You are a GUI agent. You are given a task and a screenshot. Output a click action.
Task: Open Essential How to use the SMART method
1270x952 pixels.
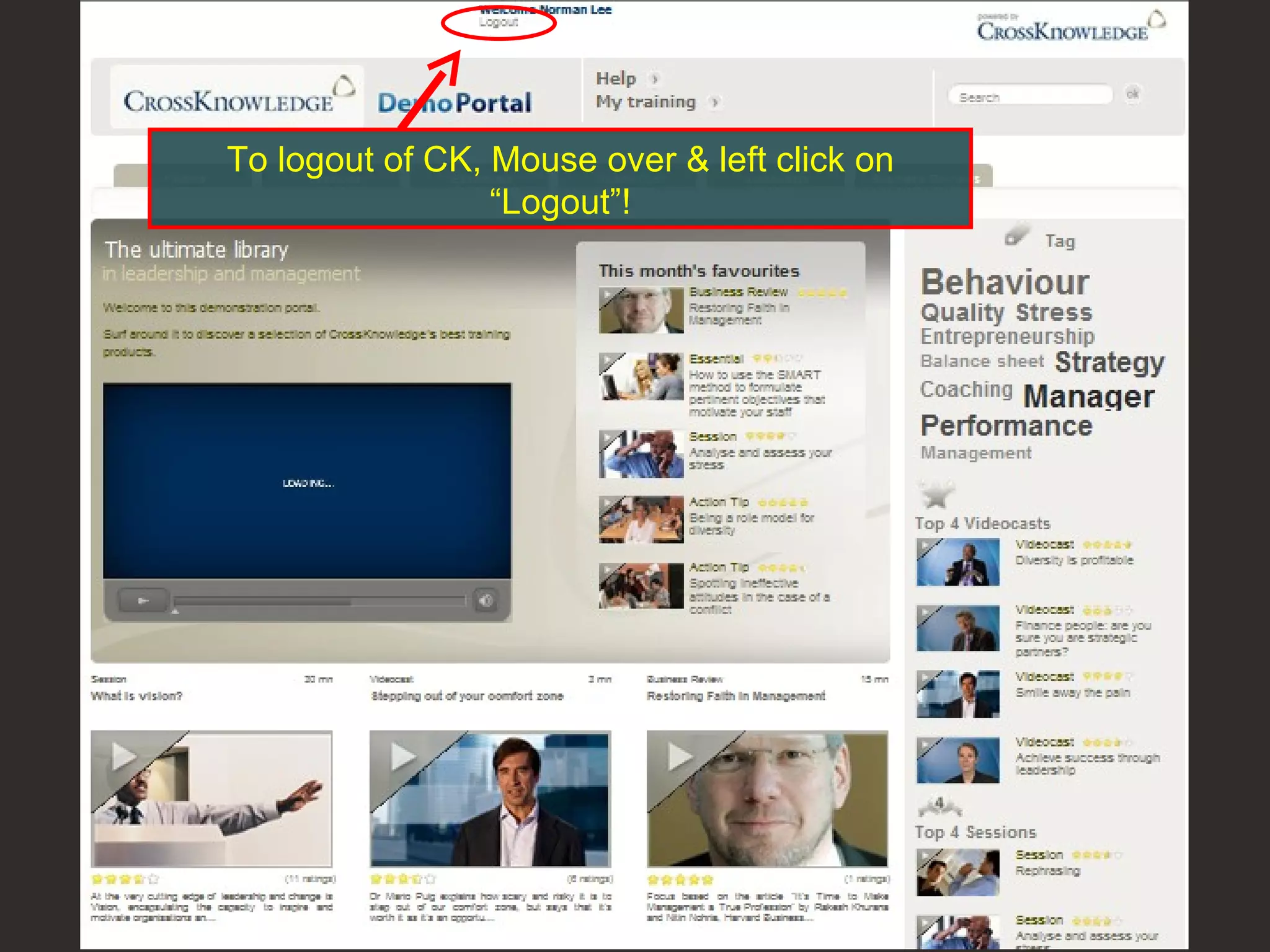tap(757, 393)
